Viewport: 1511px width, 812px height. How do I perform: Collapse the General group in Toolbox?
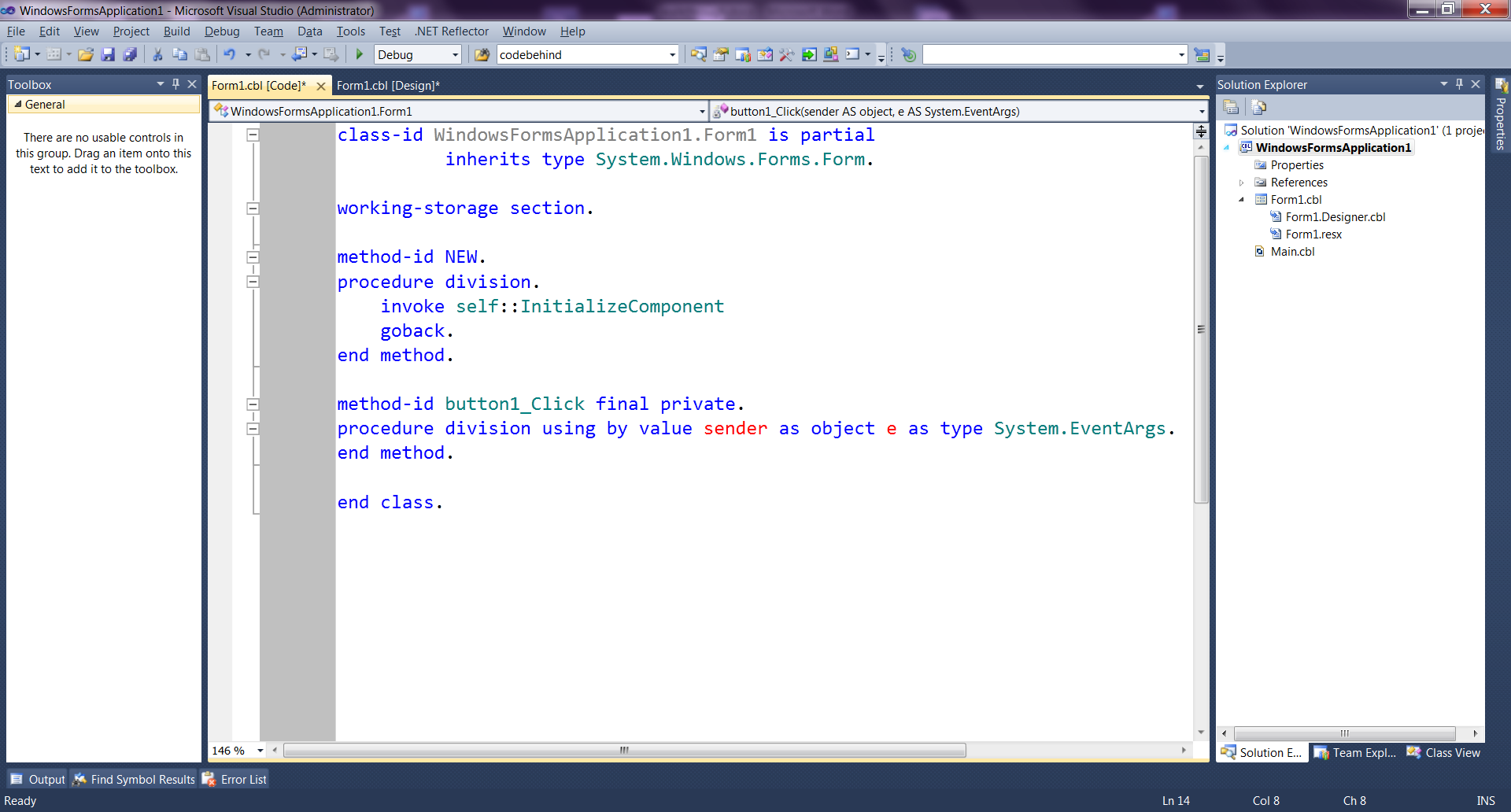pos(18,104)
